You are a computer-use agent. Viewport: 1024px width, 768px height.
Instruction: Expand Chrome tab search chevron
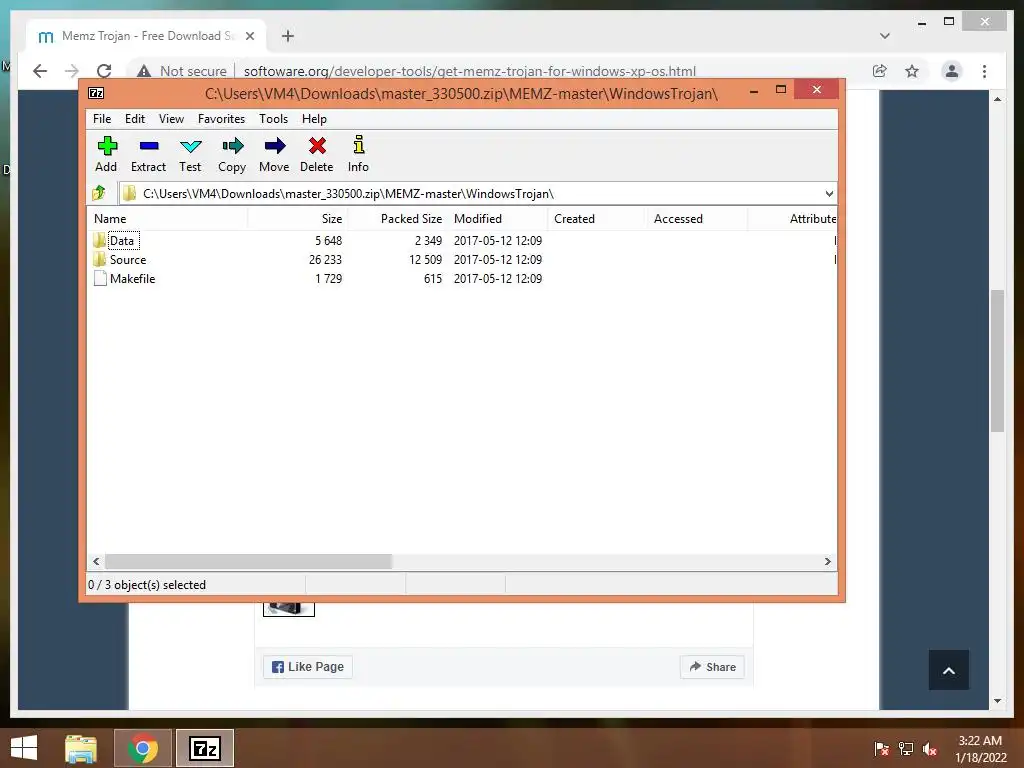(x=885, y=36)
